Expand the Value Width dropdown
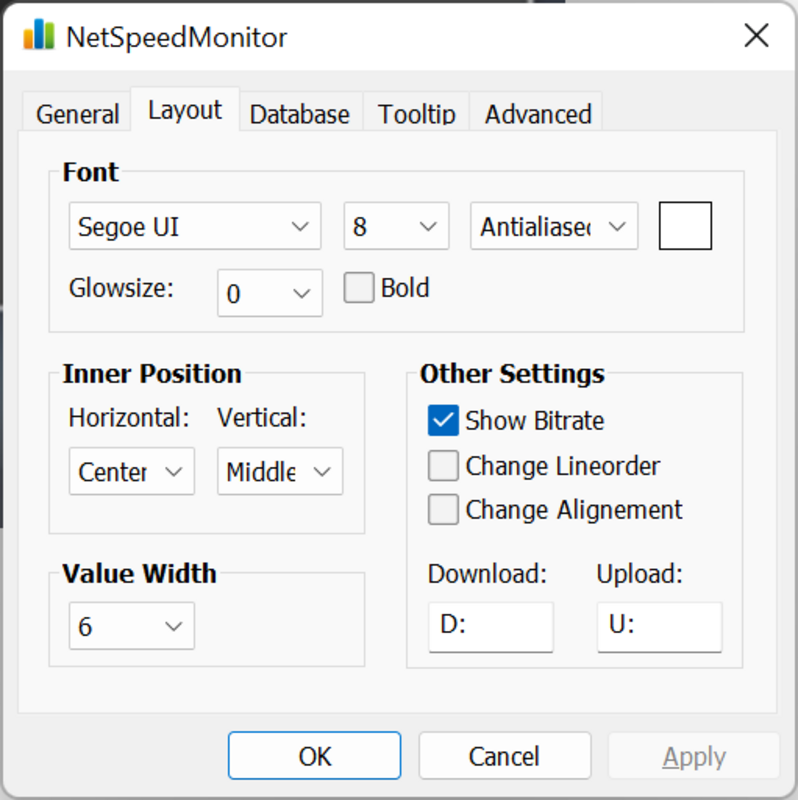The image size is (798, 800). pos(132,626)
